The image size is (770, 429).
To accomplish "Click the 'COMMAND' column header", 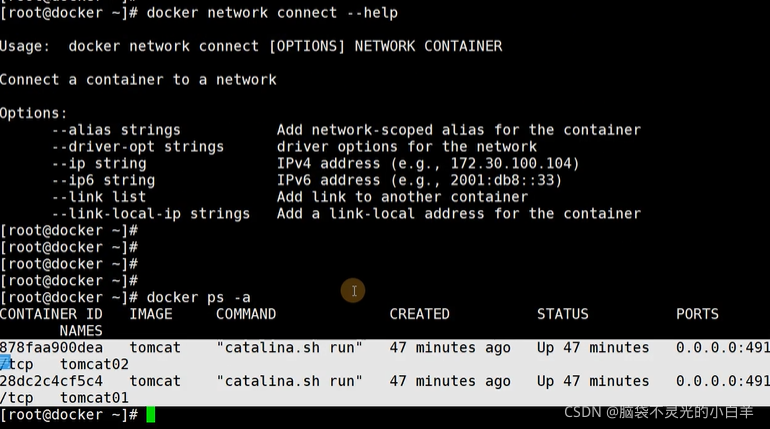I will [246, 314].
